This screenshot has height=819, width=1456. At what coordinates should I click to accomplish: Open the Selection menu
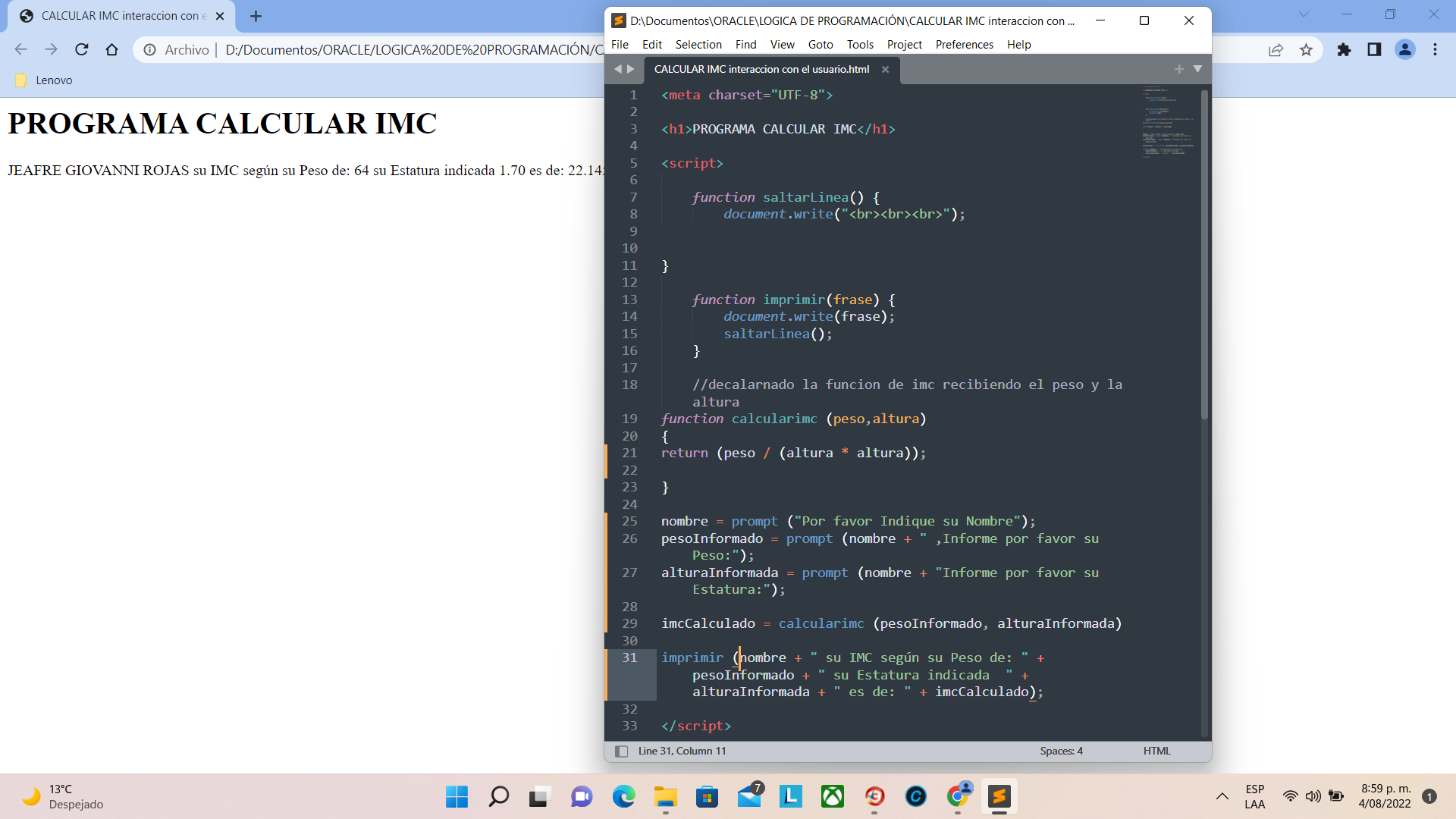[698, 45]
